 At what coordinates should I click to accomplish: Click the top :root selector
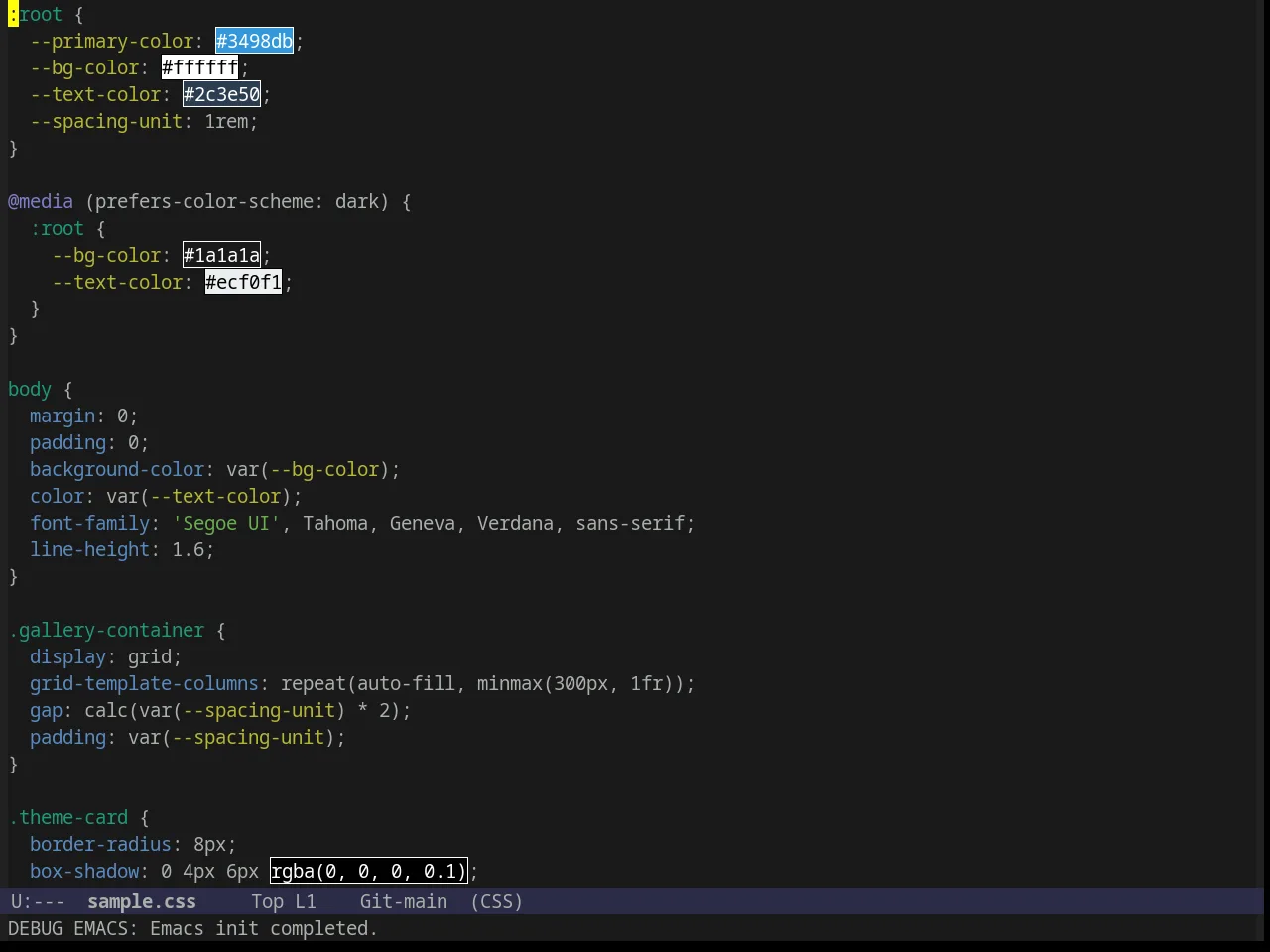(35, 14)
